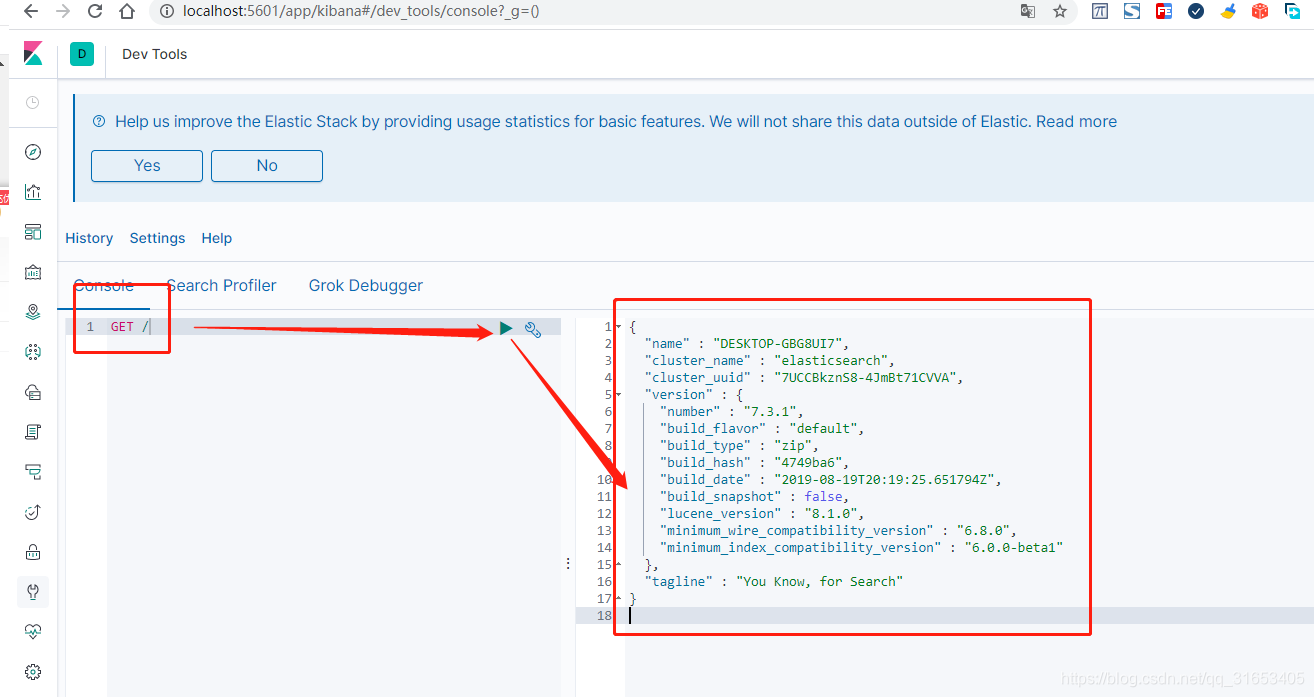Open the Dev Tools wrench sidebar icon
Image resolution: width=1314 pixels, height=697 pixels.
tap(33, 592)
